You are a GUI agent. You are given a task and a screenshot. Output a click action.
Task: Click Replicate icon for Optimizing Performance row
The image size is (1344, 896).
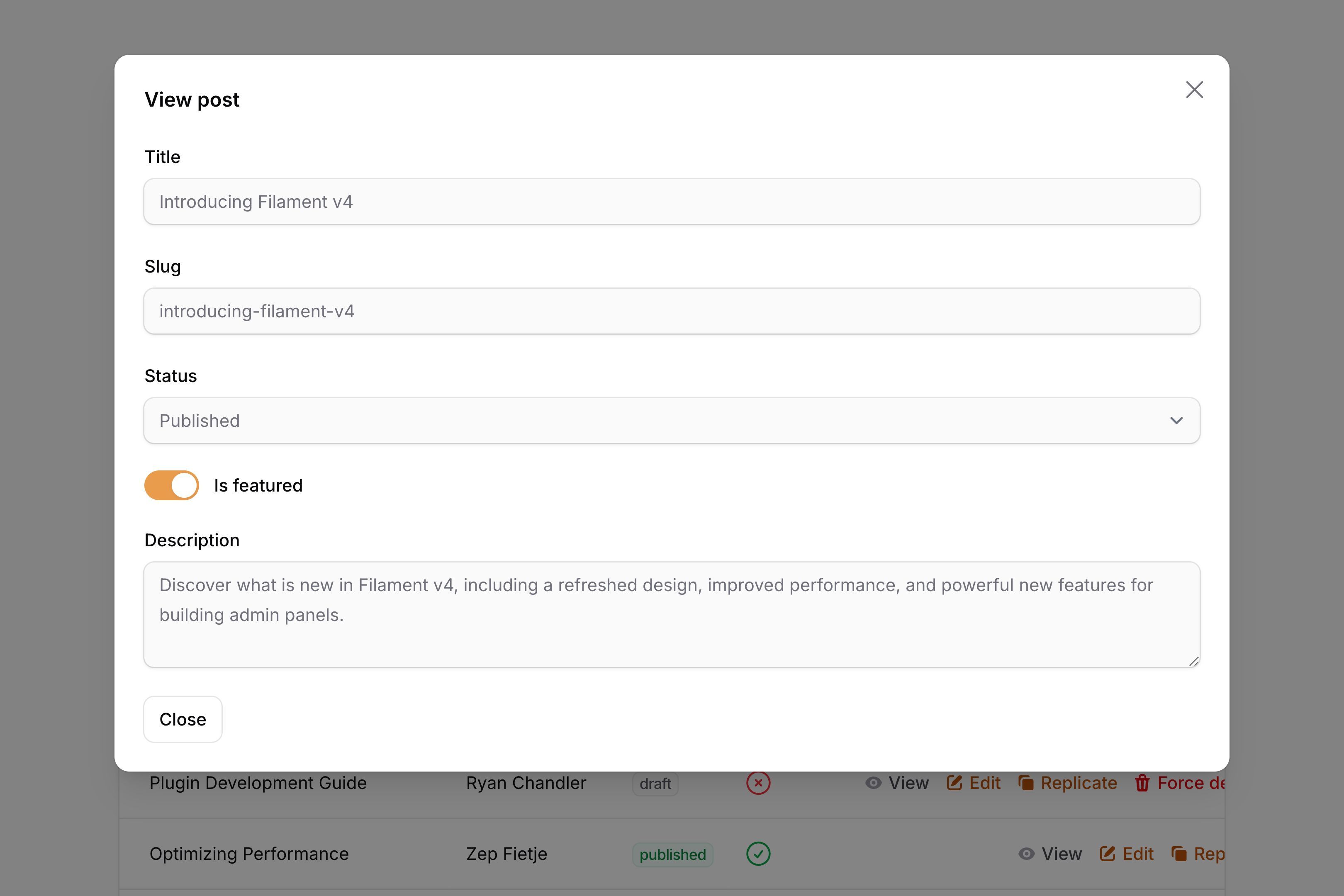[1179, 854]
